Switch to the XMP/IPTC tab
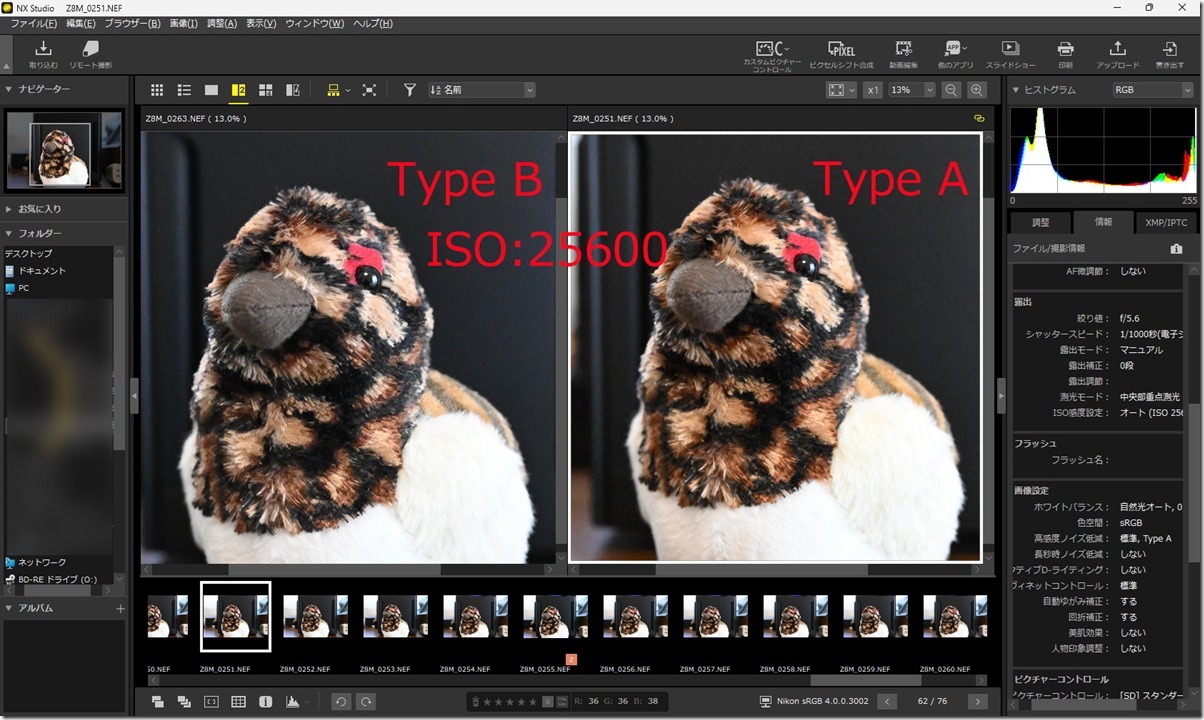Screen dimensions: 1204x720 pos(1167,222)
